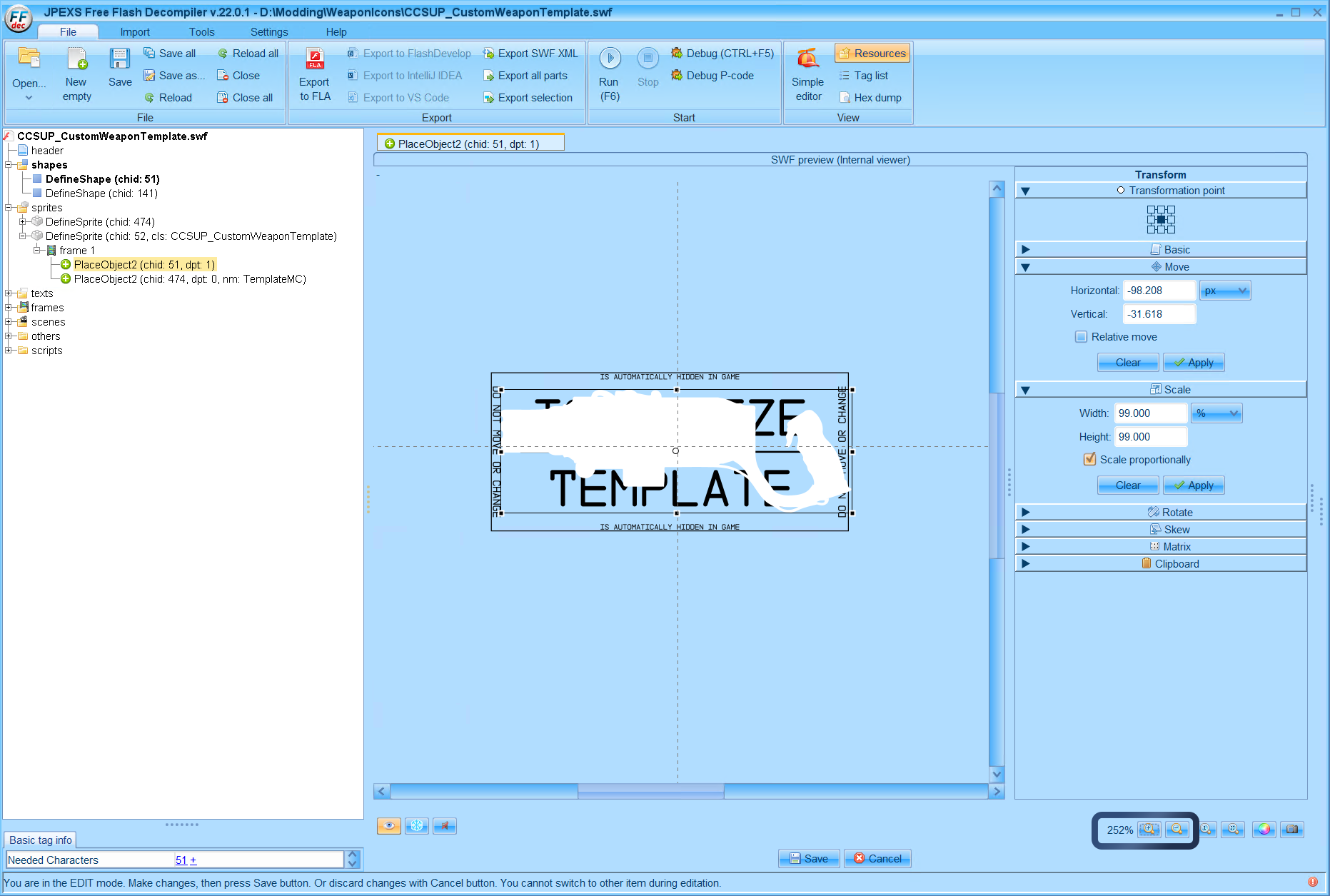
Task: Expand the Rotate section
Action: (1025, 513)
